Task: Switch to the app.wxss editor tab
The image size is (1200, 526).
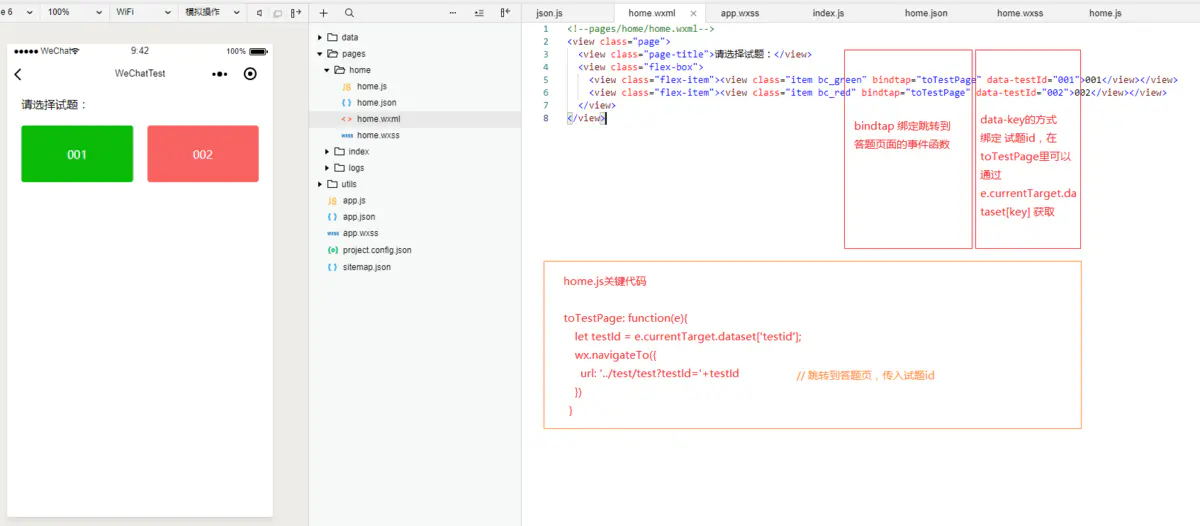Action: [x=742, y=13]
